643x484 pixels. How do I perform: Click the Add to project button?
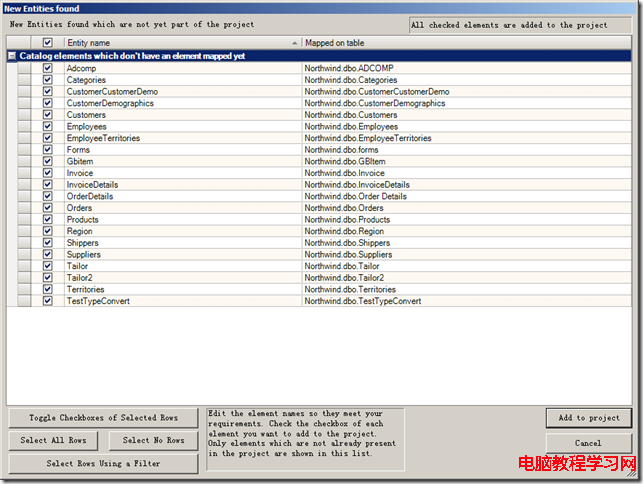(588, 418)
